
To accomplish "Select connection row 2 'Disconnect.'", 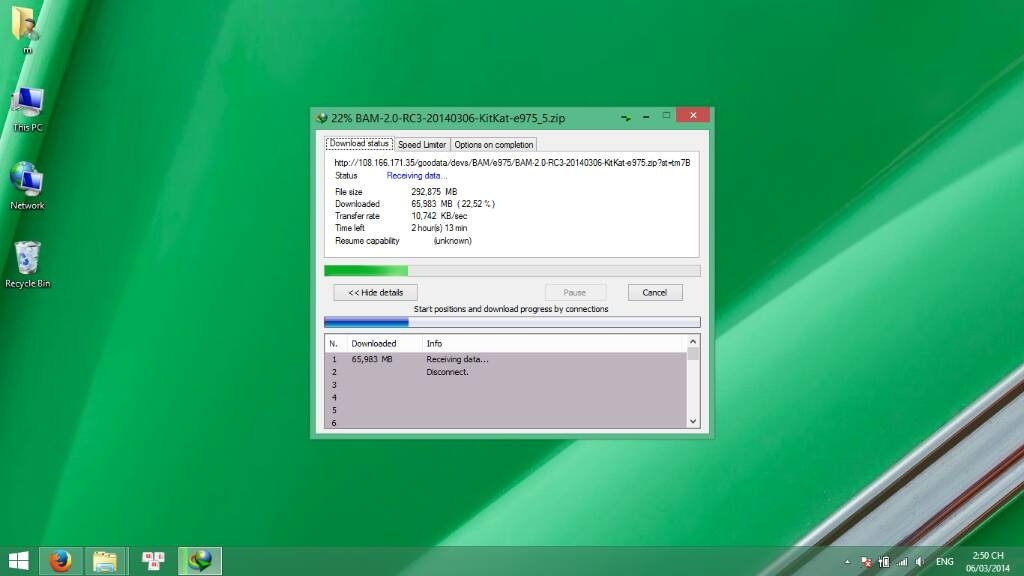I will pos(506,372).
